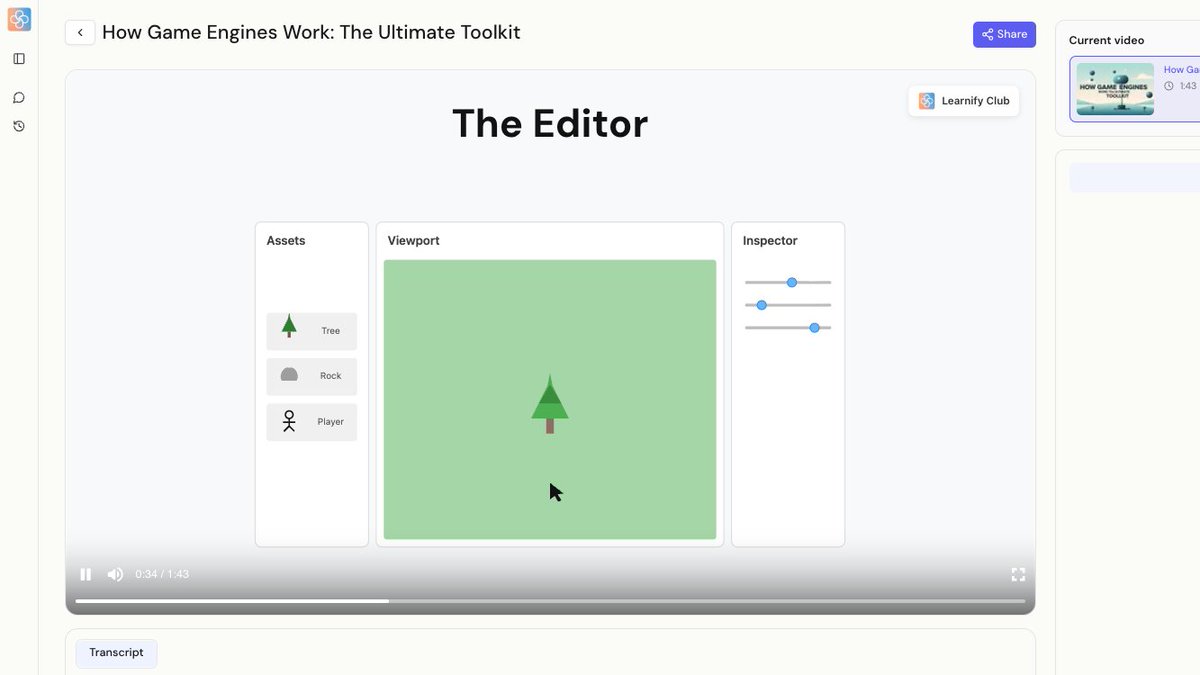Click the '0:34 / 1:43' time display

162,574
